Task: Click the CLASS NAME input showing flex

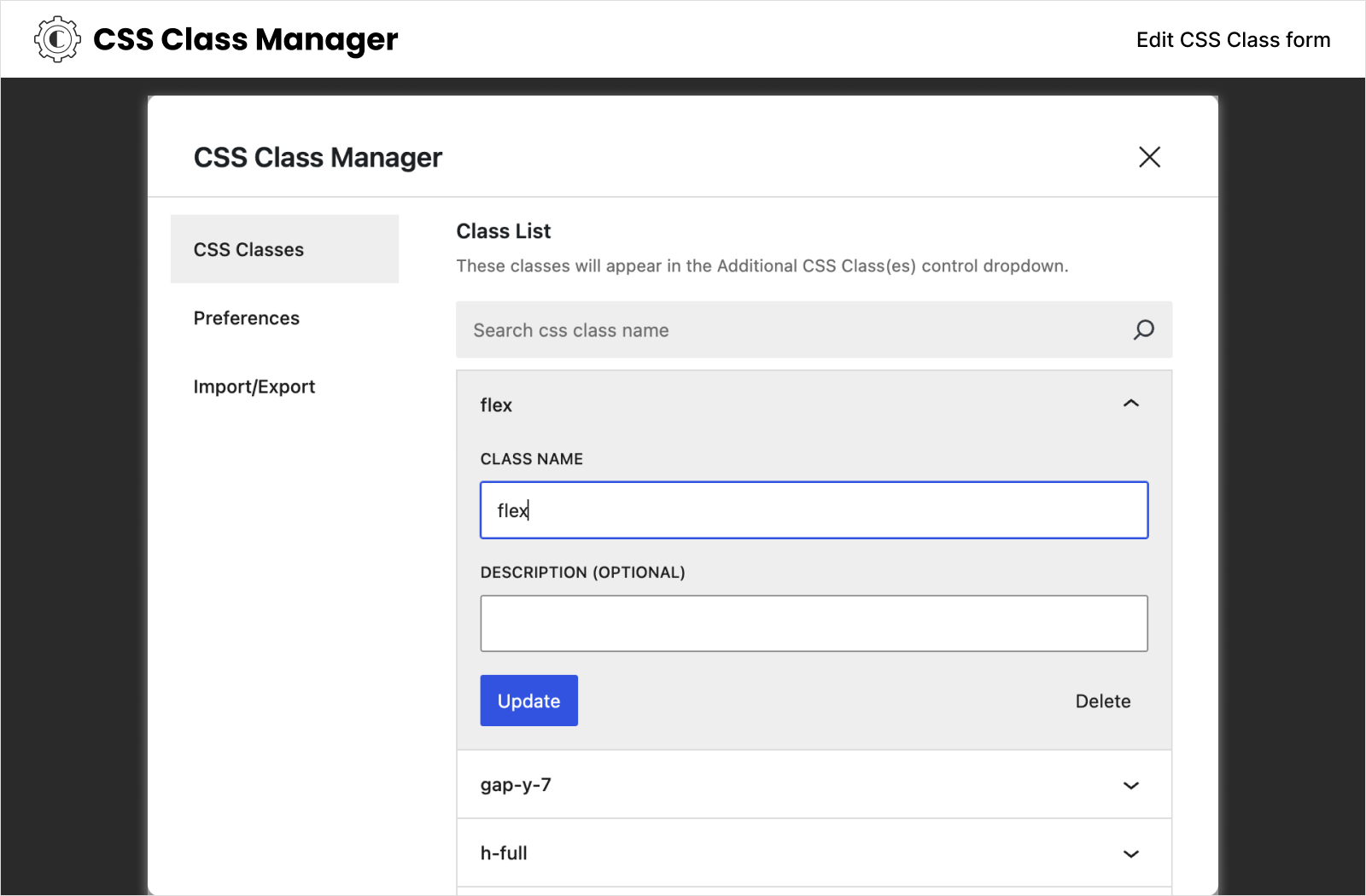Action: coord(814,509)
